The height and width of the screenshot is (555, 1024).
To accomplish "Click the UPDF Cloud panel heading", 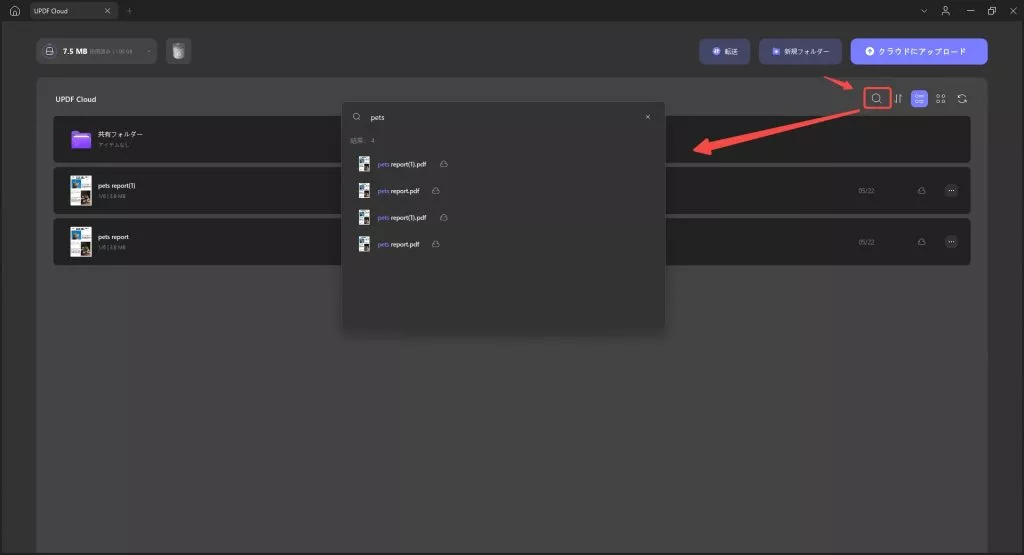I will coord(76,99).
